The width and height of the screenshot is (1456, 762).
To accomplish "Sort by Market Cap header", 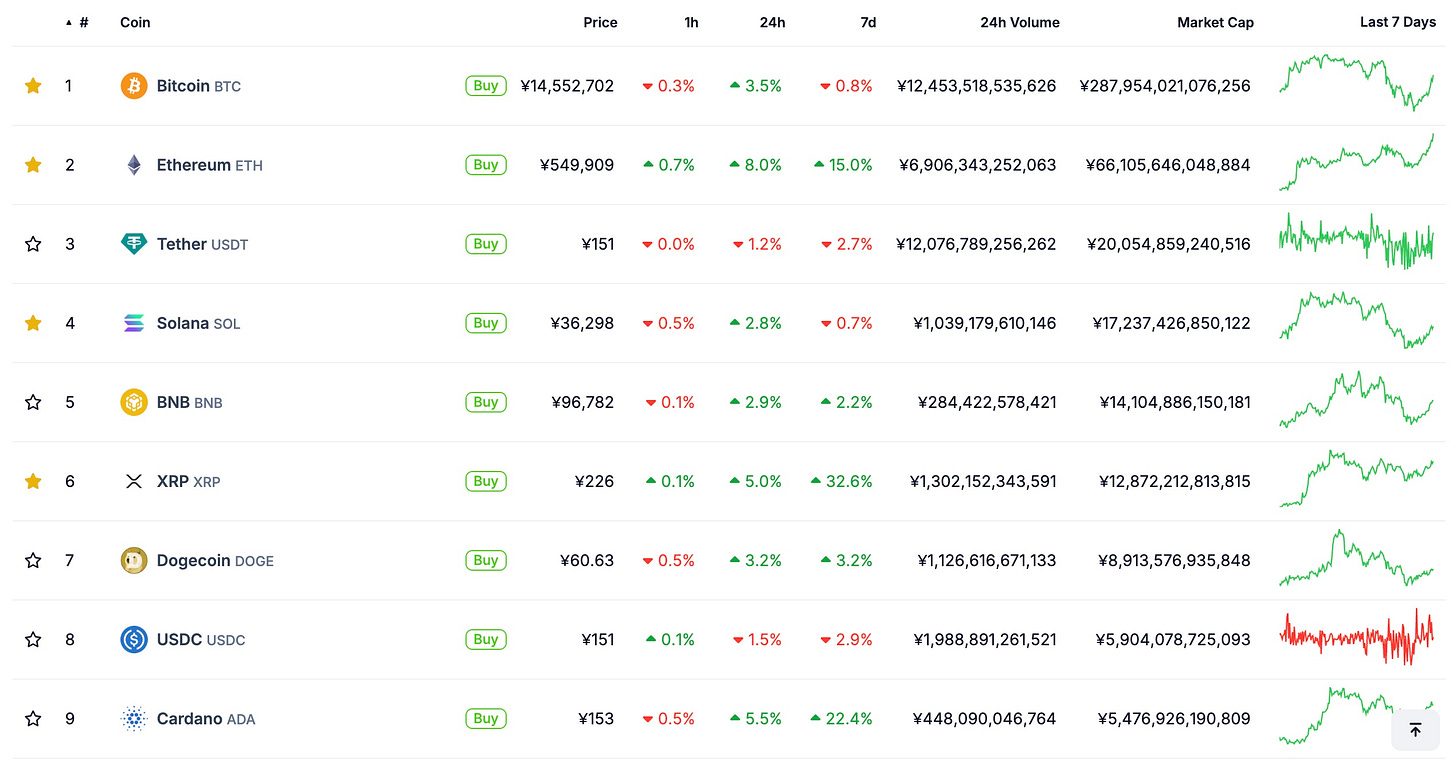I will click(x=1215, y=22).
